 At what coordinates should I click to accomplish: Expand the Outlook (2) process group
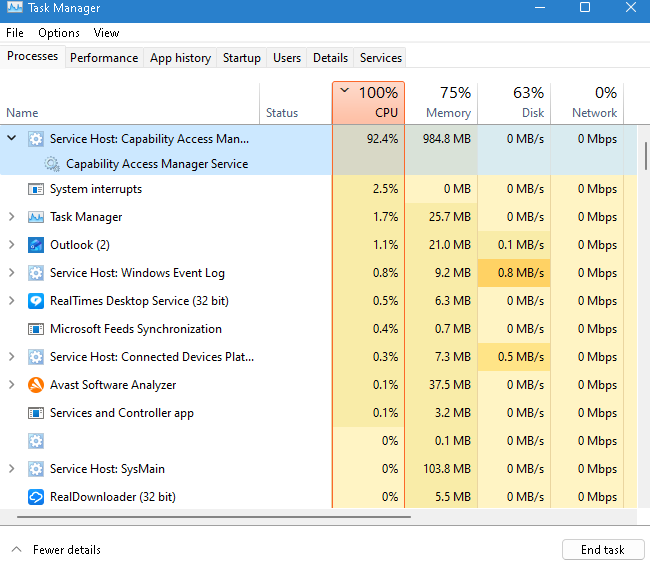point(12,245)
